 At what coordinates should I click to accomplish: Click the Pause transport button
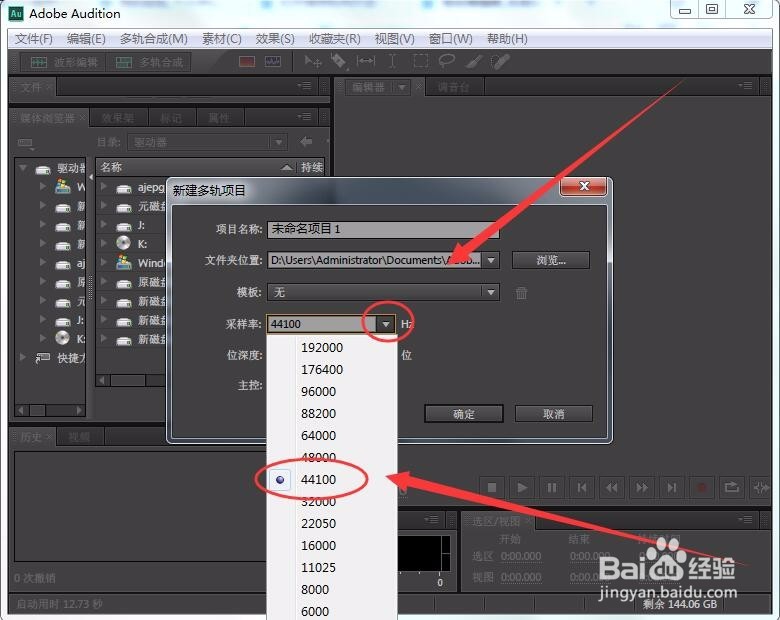tap(552, 487)
